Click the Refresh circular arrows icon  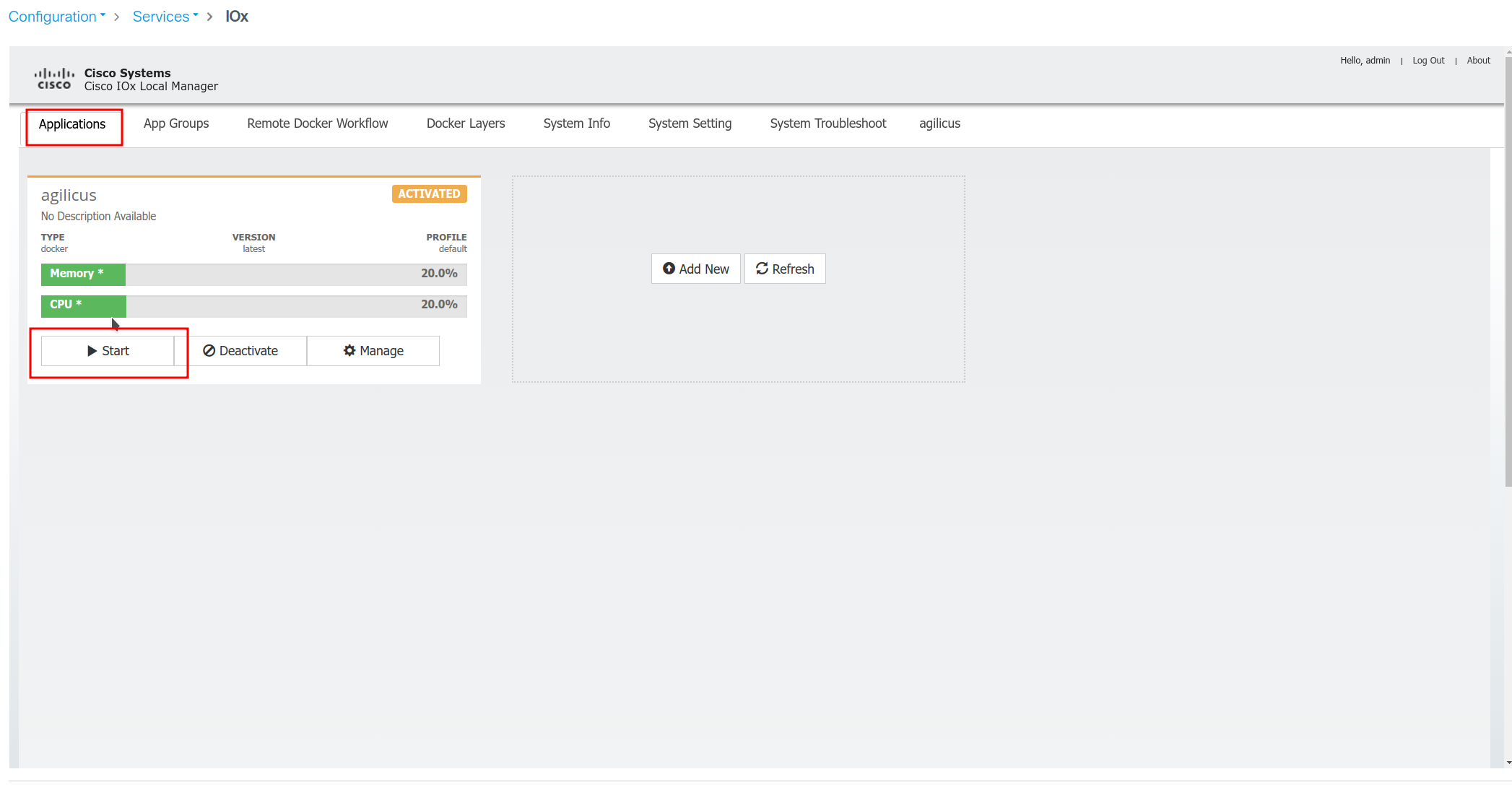pyautogui.click(x=762, y=269)
